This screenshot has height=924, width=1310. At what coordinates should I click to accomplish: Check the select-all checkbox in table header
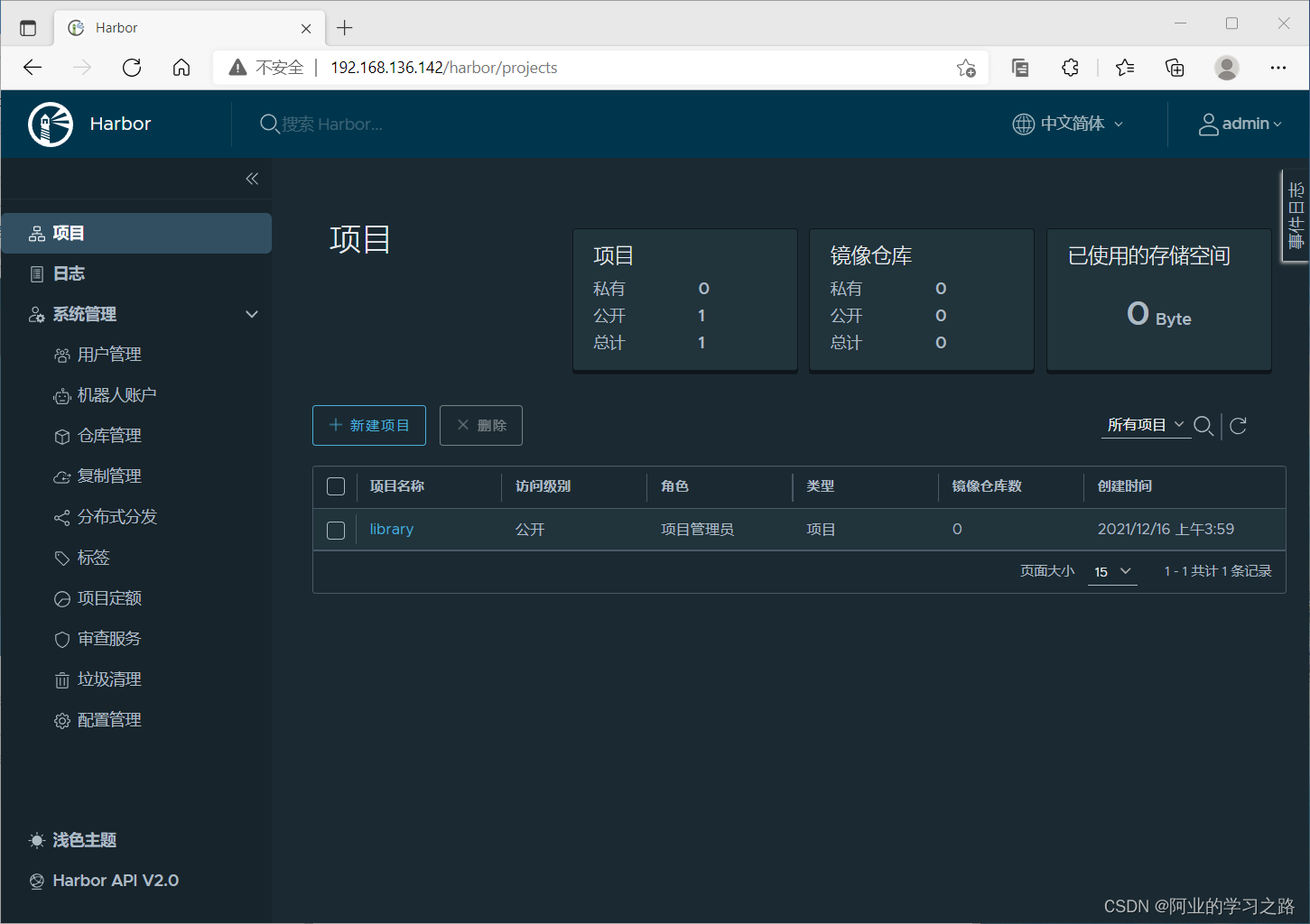click(x=335, y=485)
